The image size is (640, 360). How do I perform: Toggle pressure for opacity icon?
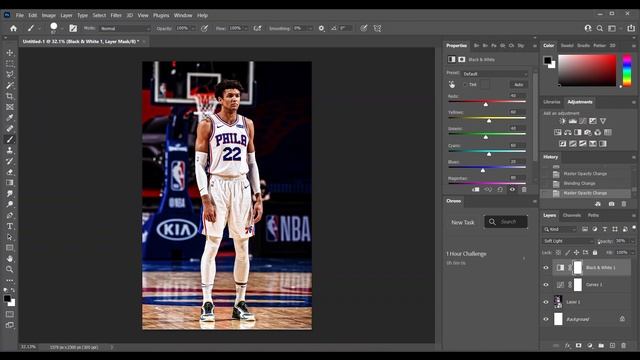[204, 28]
